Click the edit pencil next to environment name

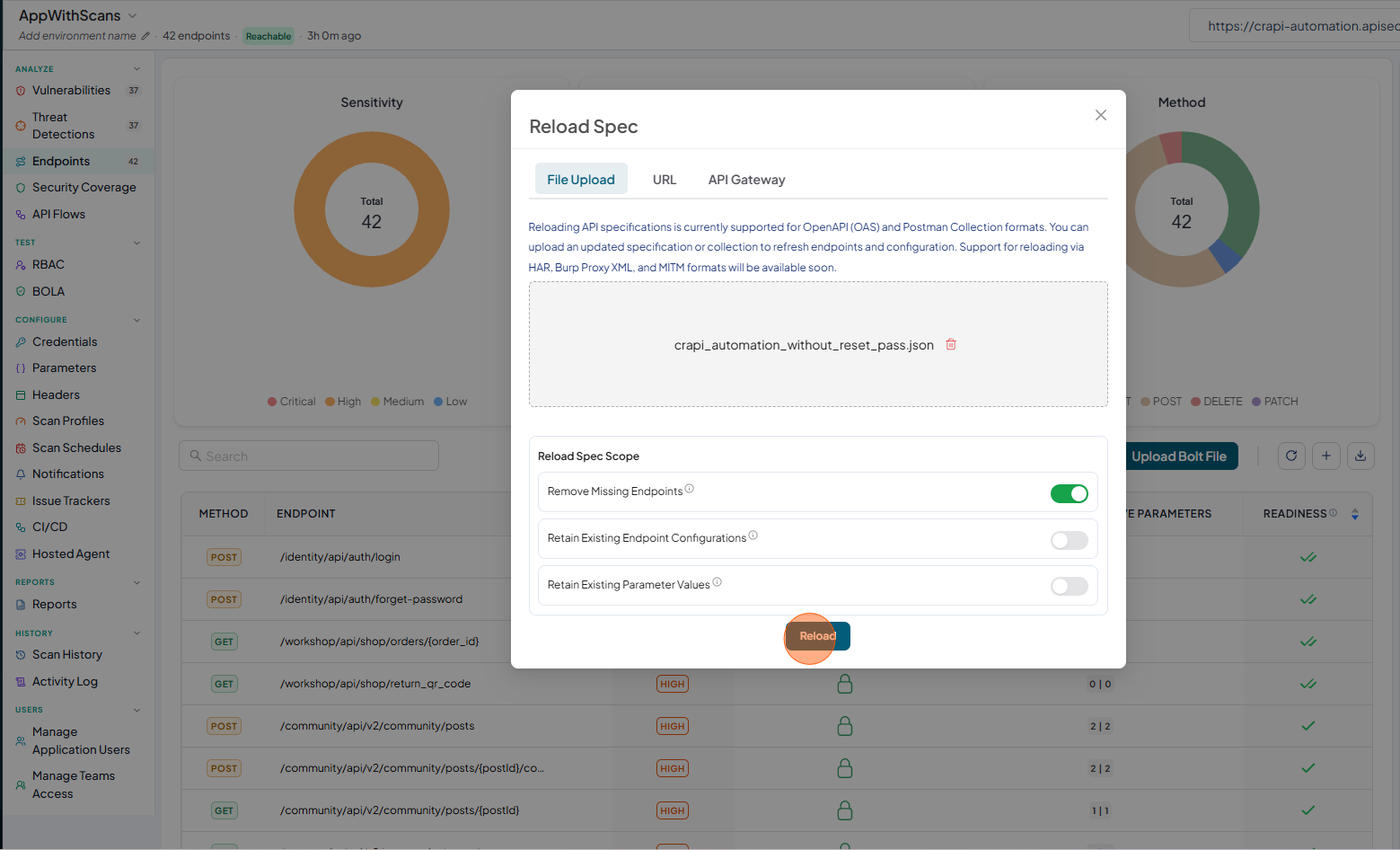click(x=145, y=36)
